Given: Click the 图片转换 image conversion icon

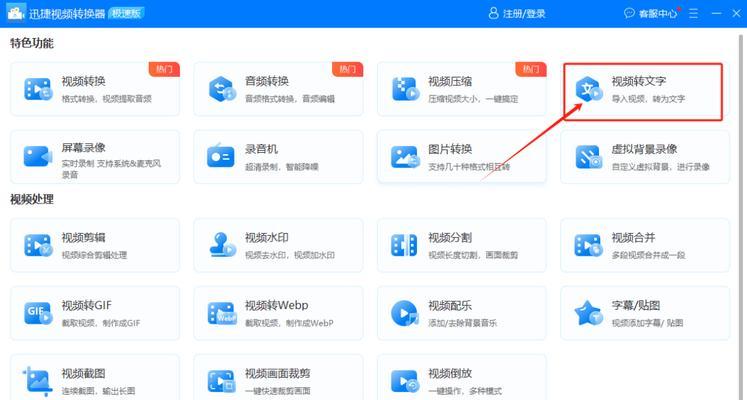Looking at the screenshot, I should [405, 157].
